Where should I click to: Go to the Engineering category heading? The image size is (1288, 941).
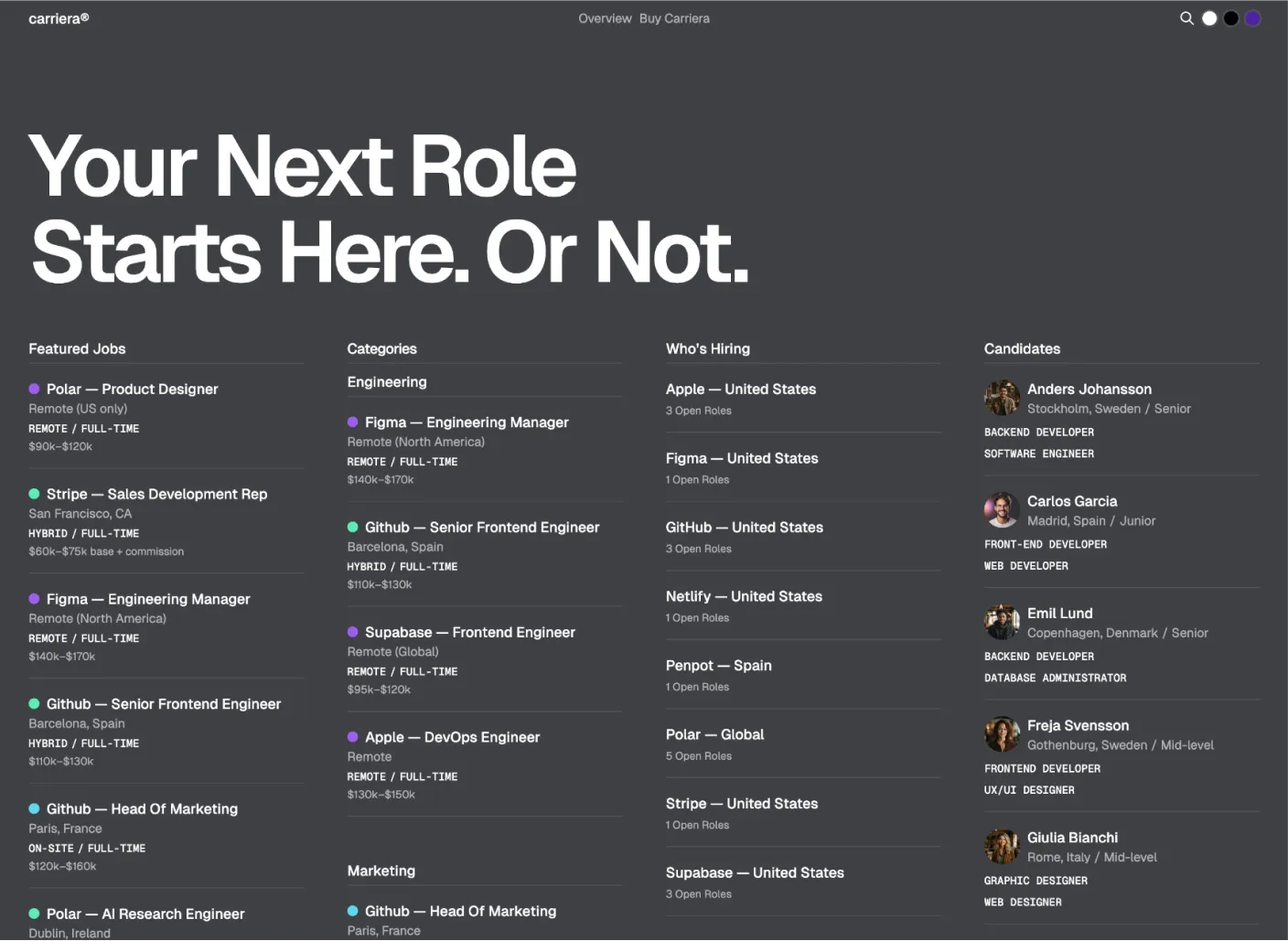(387, 382)
